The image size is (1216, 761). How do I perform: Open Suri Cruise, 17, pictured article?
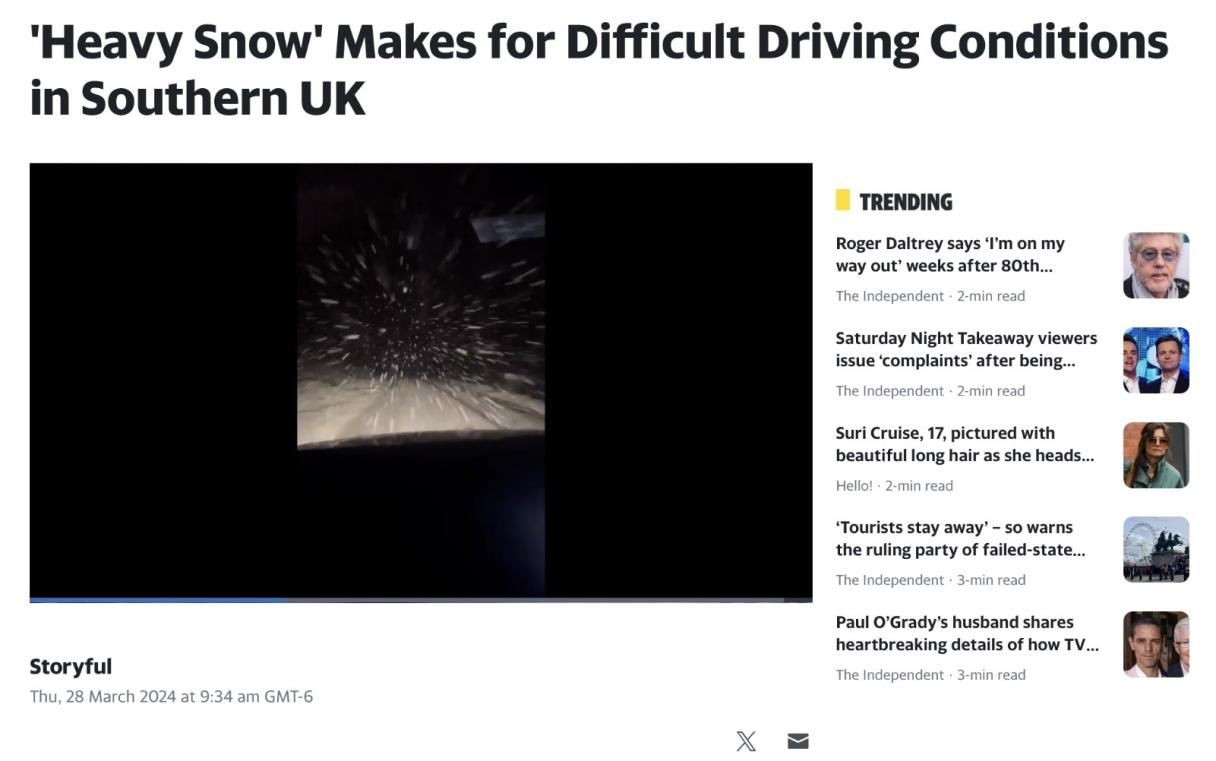click(x=965, y=444)
